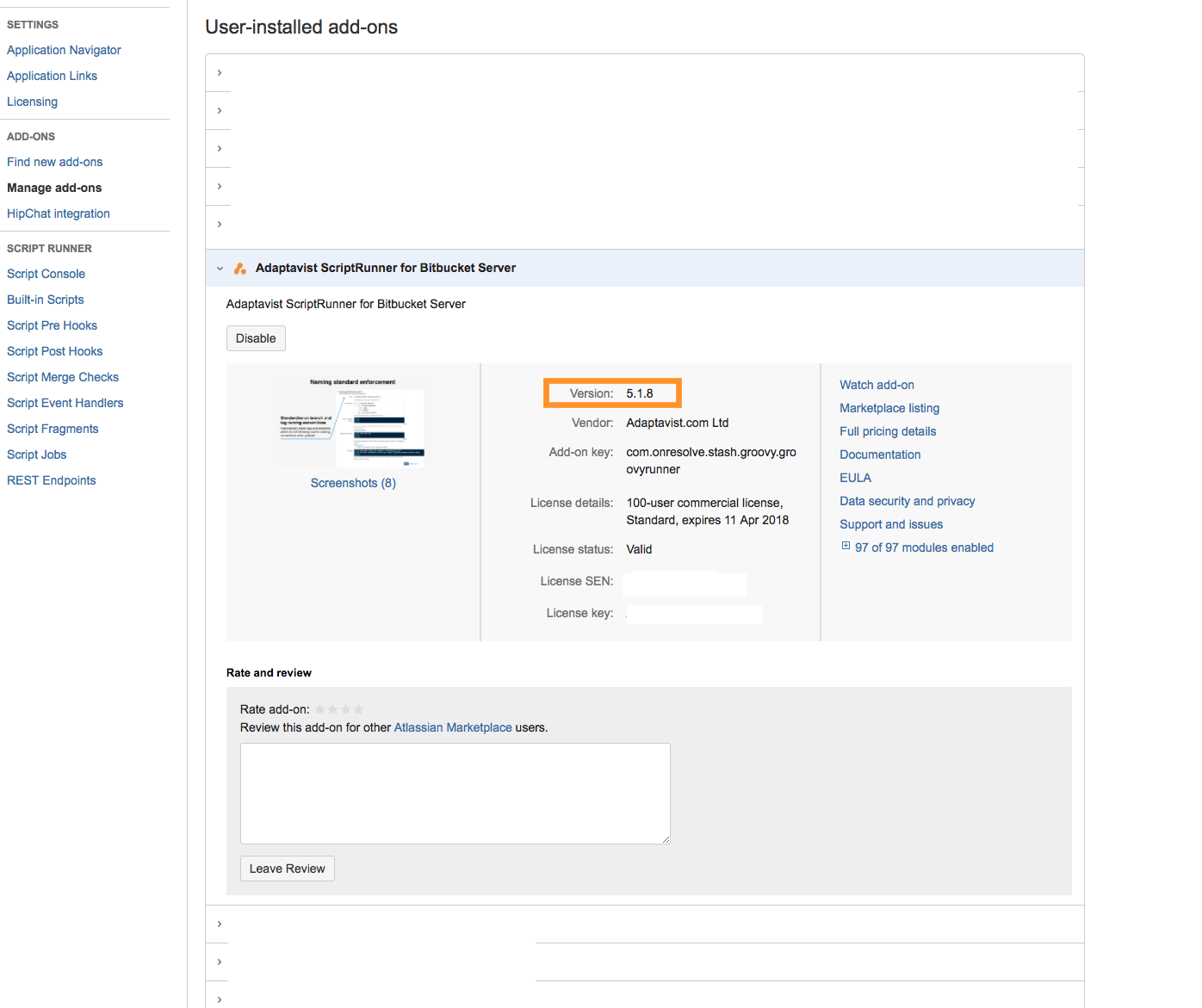Disable the ScriptRunner add-on
This screenshot has width=1202, height=1008.
tap(255, 337)
